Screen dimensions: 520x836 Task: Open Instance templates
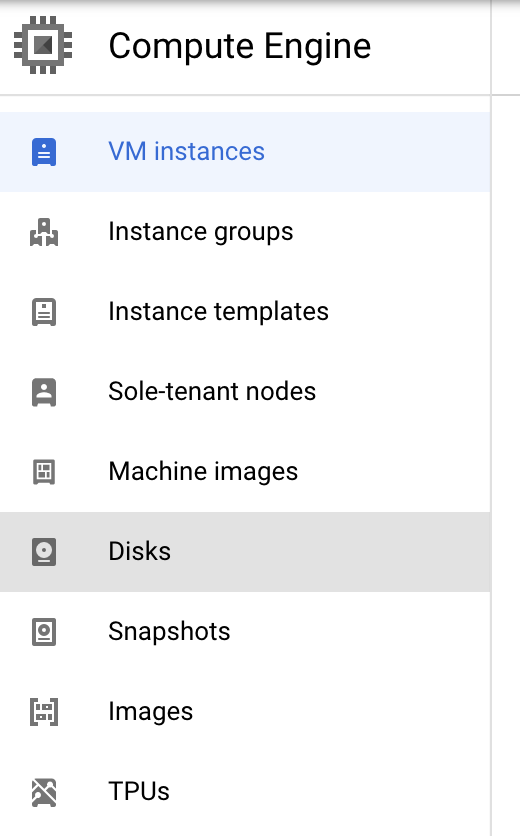(x=245, y=312)
